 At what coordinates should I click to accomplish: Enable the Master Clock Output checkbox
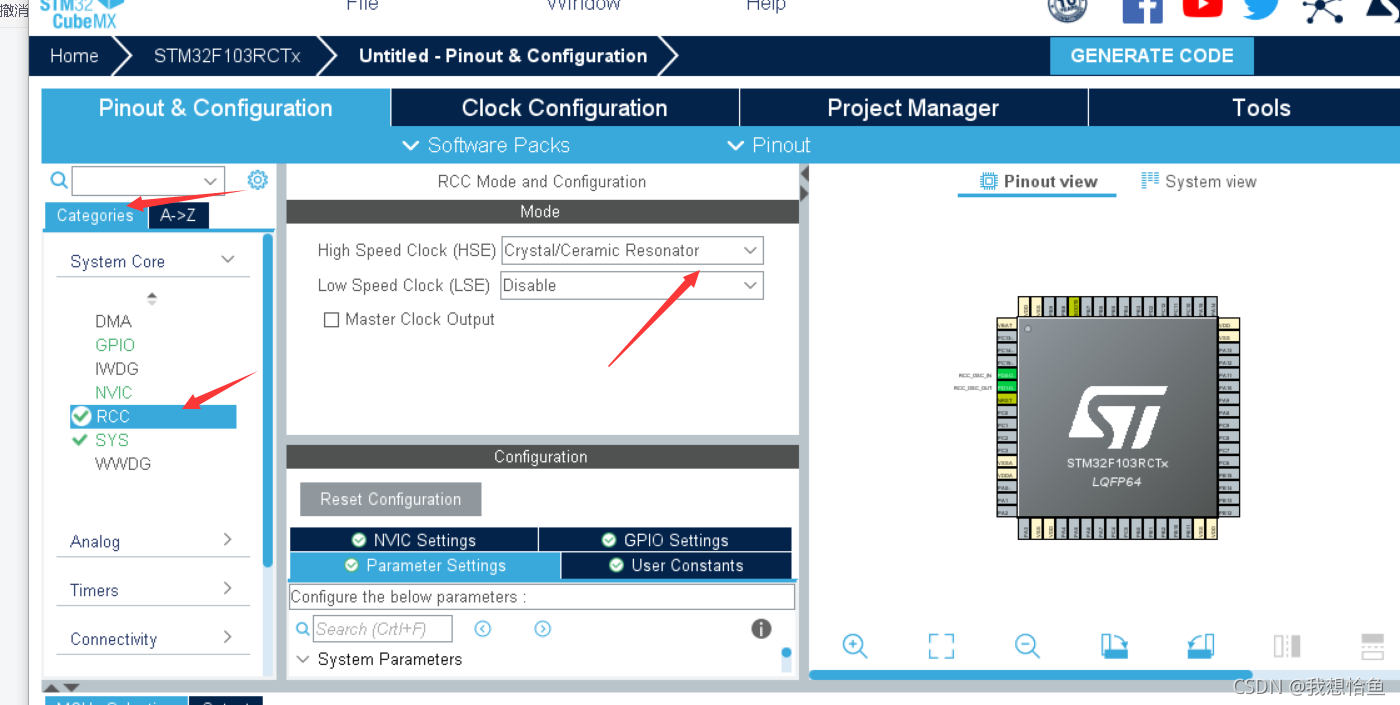[x=331, y=320]
